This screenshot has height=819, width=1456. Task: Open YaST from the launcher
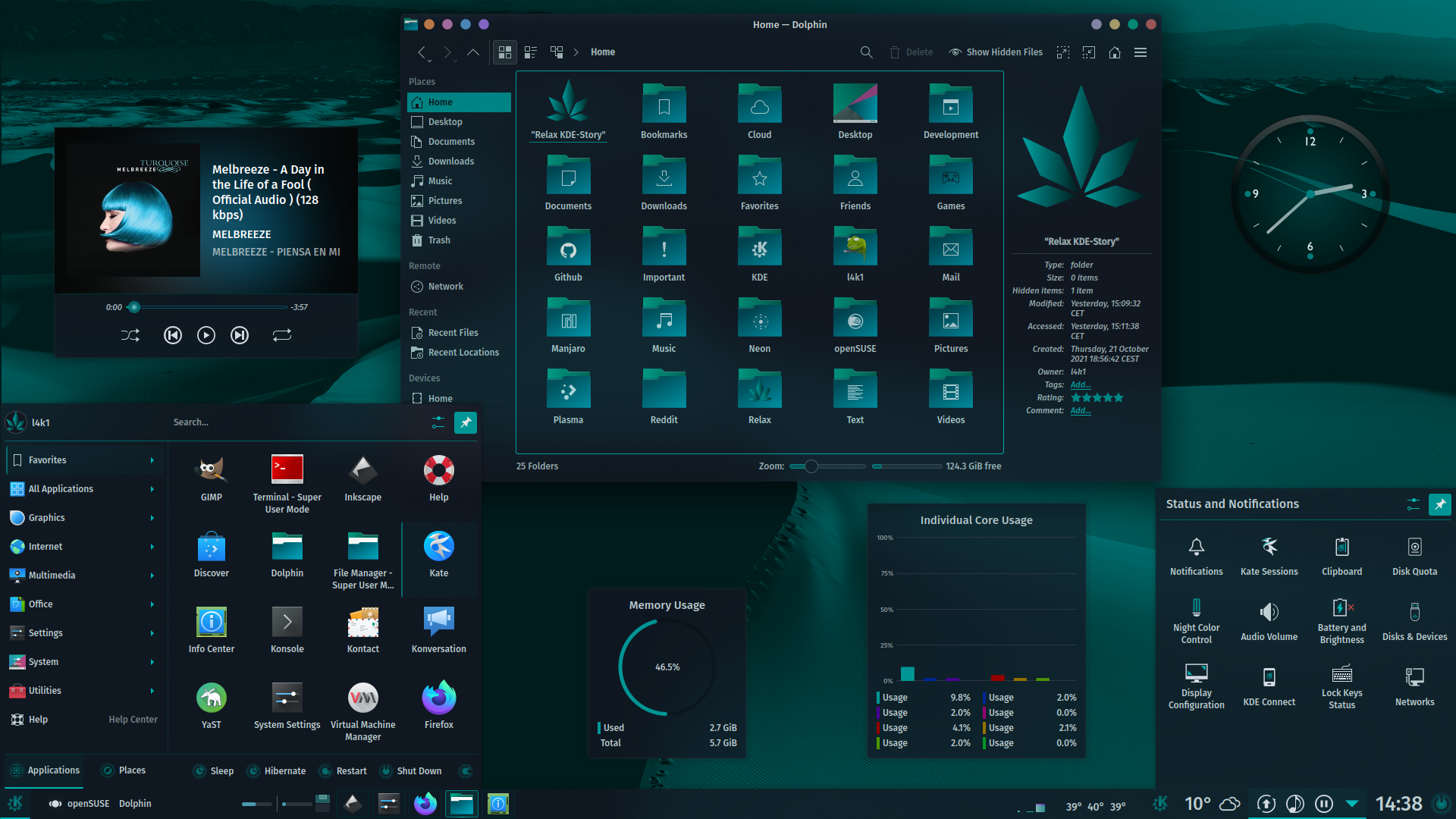click(212, 706)
